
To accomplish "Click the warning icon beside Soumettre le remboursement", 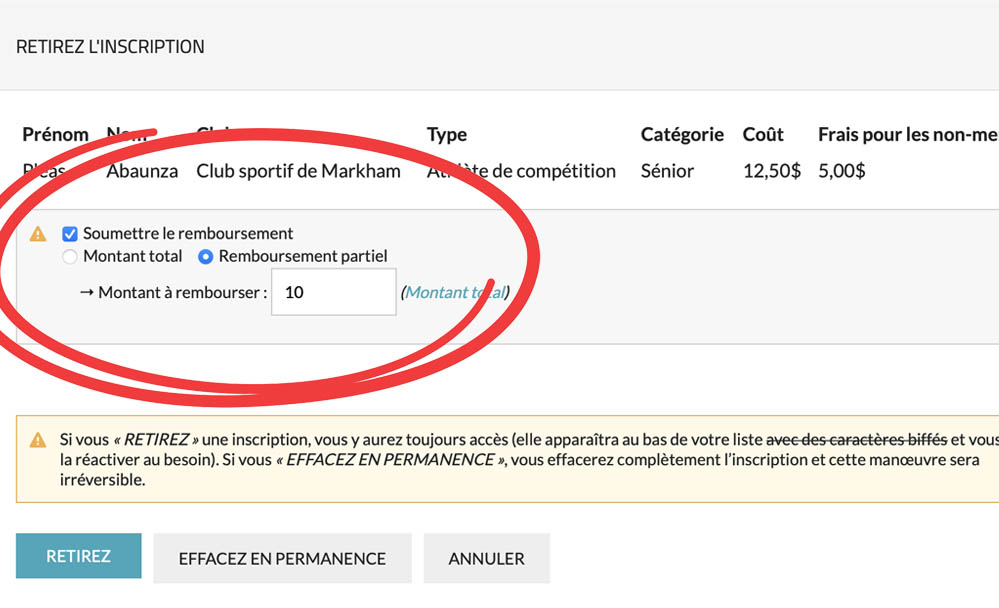I will [x=38, y=234].
